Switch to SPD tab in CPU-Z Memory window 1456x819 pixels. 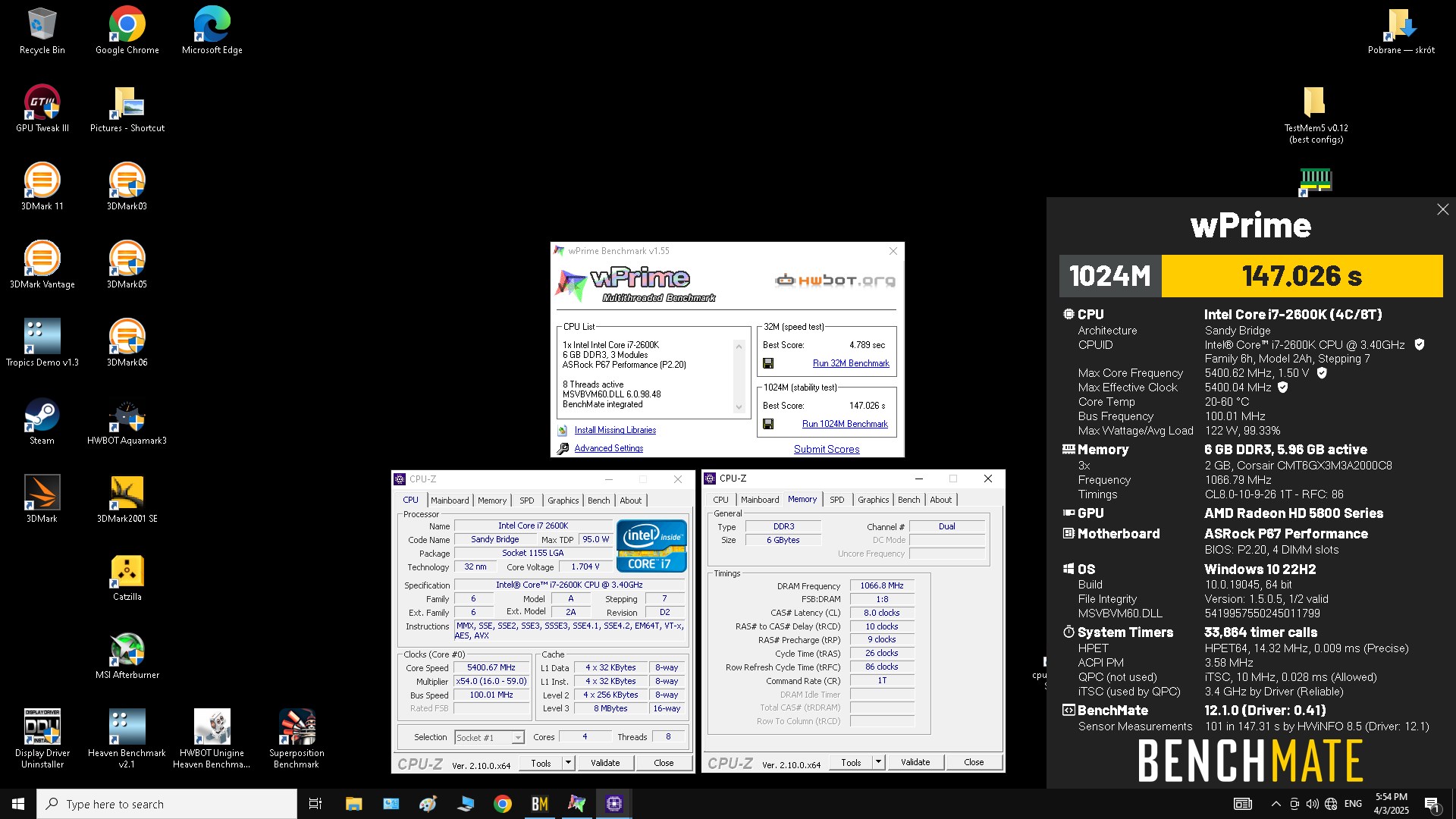(x=836, y=500)
